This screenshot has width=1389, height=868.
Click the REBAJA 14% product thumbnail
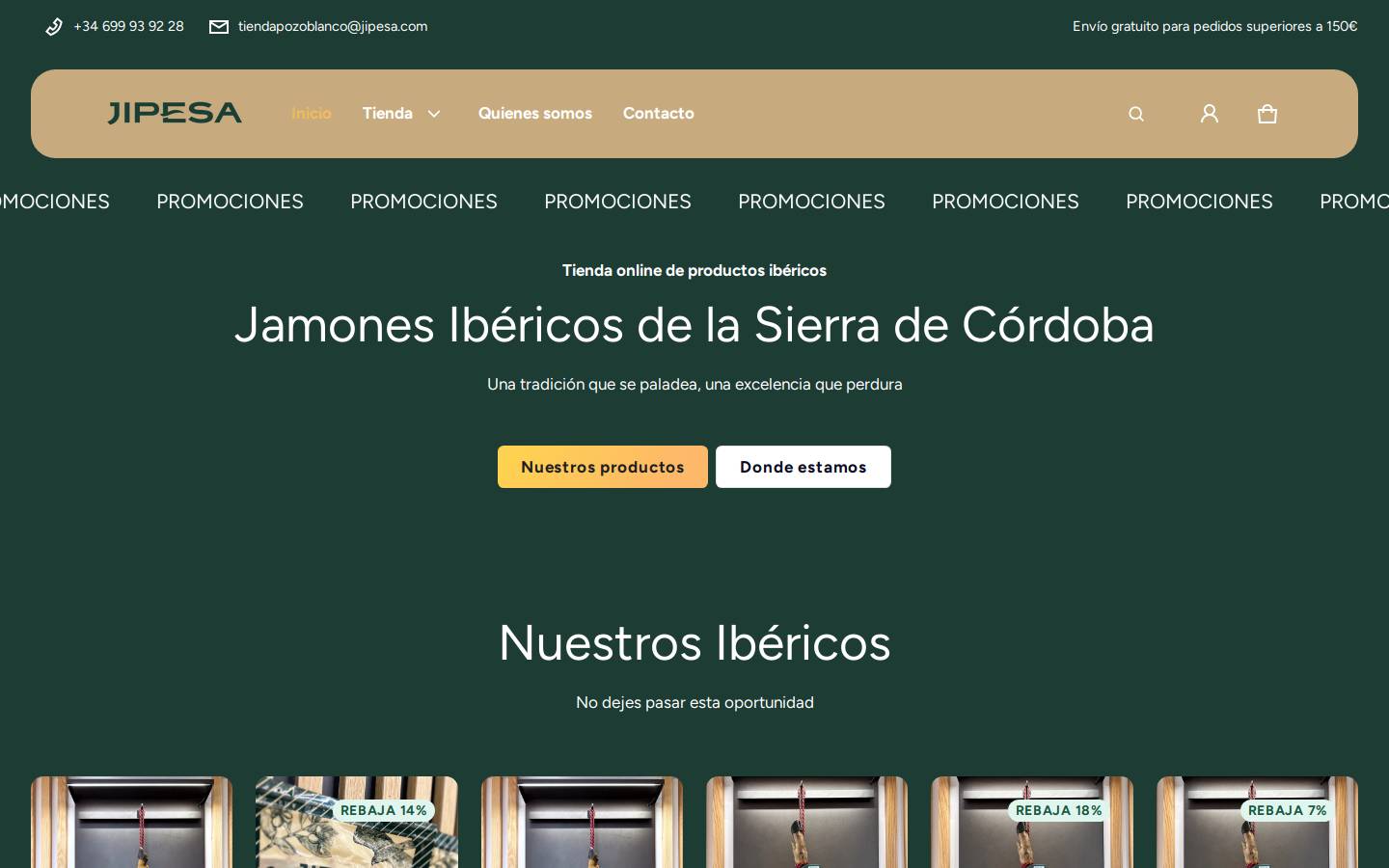pos(357,823)
